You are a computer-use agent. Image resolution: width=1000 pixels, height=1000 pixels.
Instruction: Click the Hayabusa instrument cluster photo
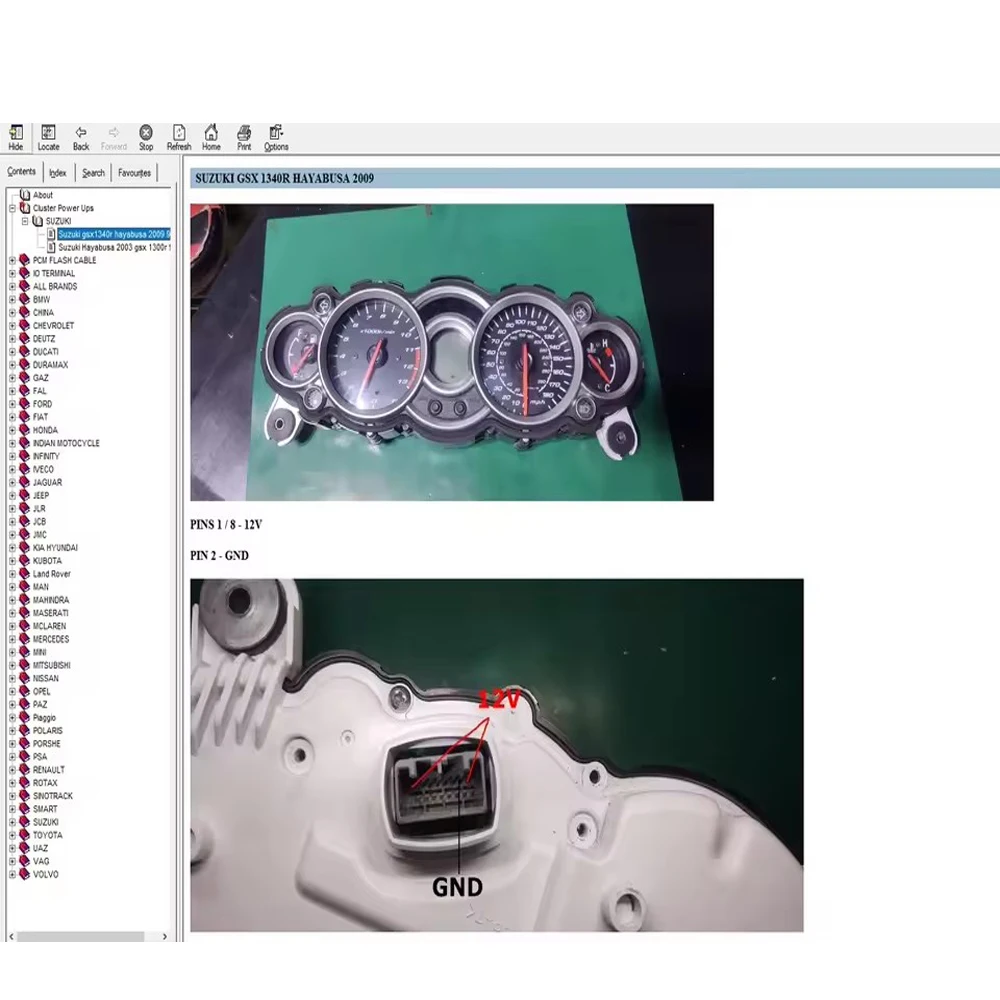(x=452, y=352)
